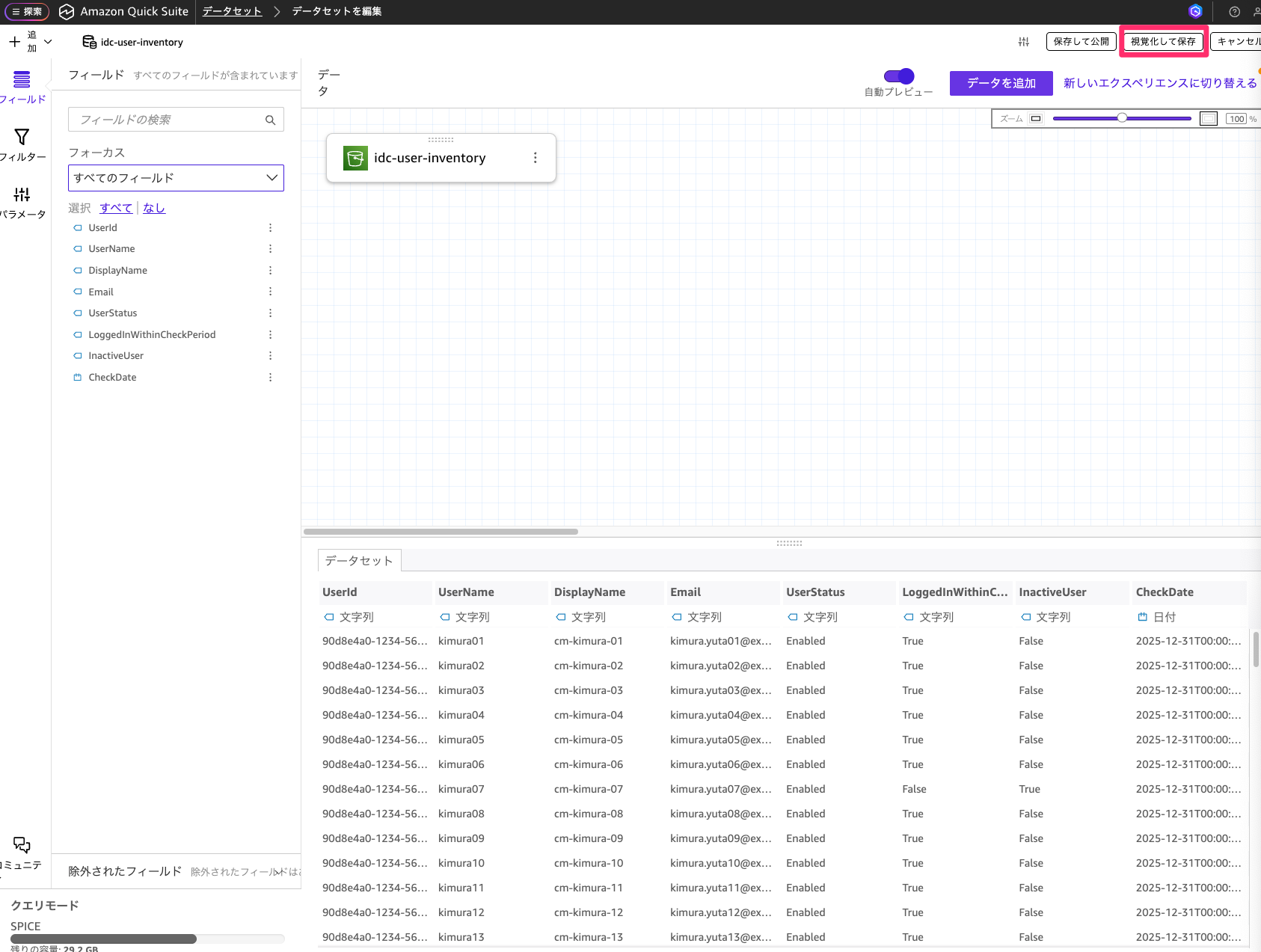Click the データを追加 button

[x=1001, y=83]
